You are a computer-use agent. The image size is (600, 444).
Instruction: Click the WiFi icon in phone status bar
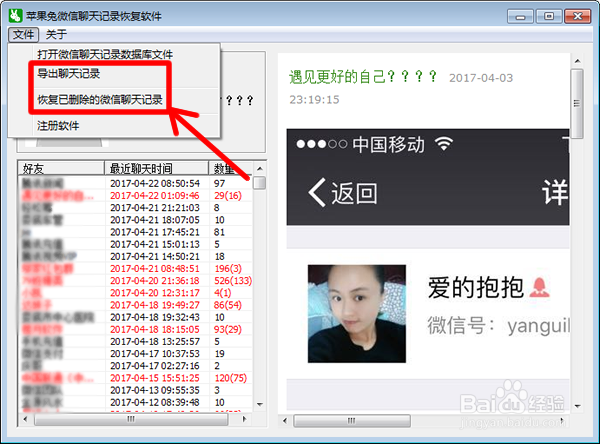click(x=443, y=144)
